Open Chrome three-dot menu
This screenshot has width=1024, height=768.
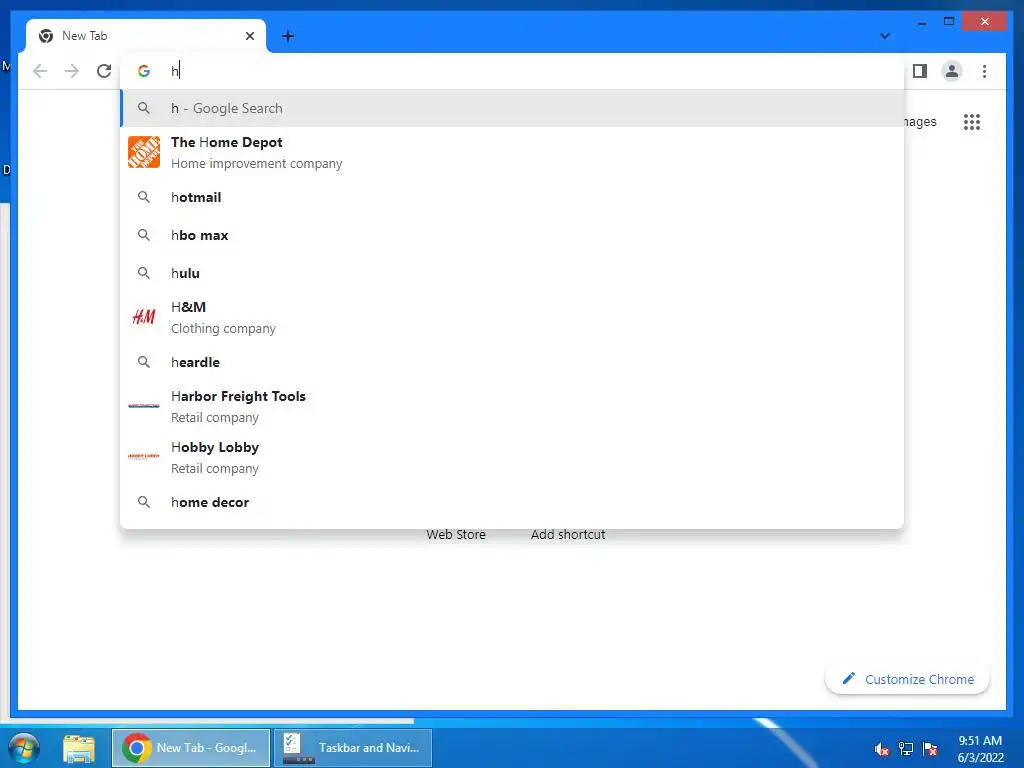coord(984,71)
